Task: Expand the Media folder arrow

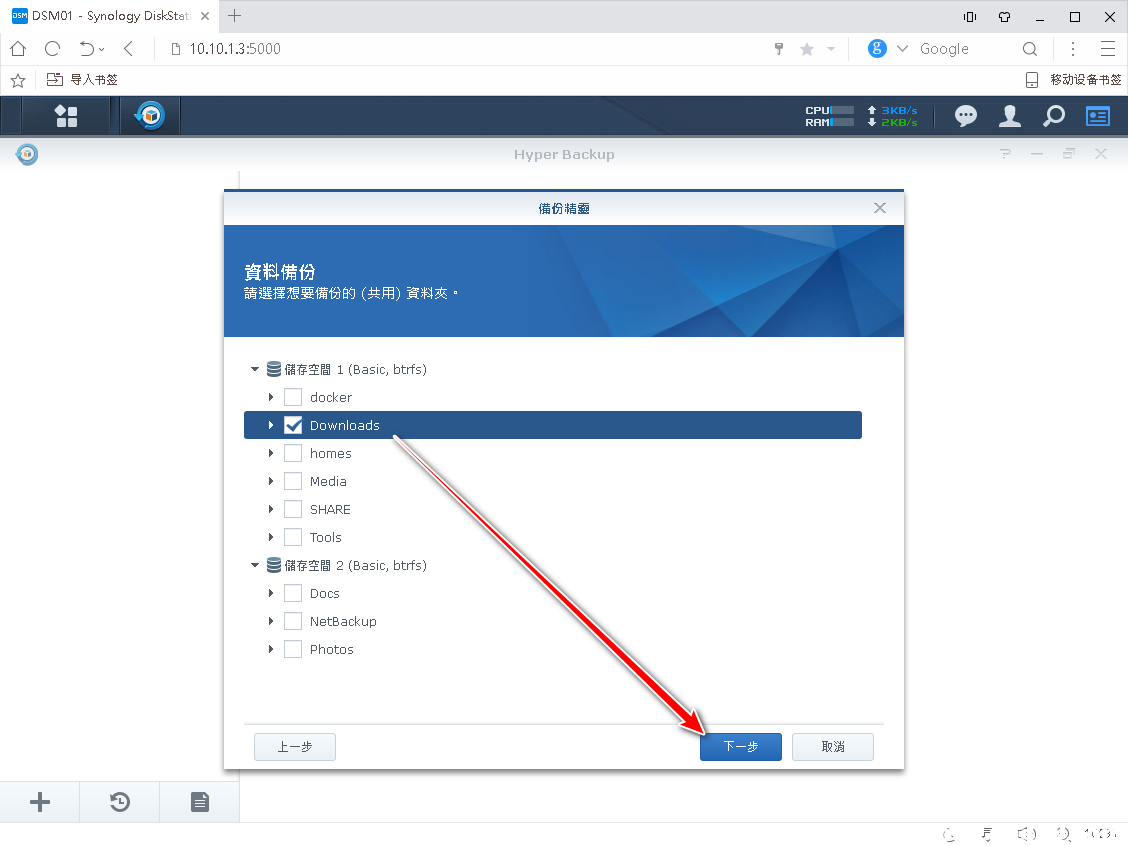Action: (271, 481)
